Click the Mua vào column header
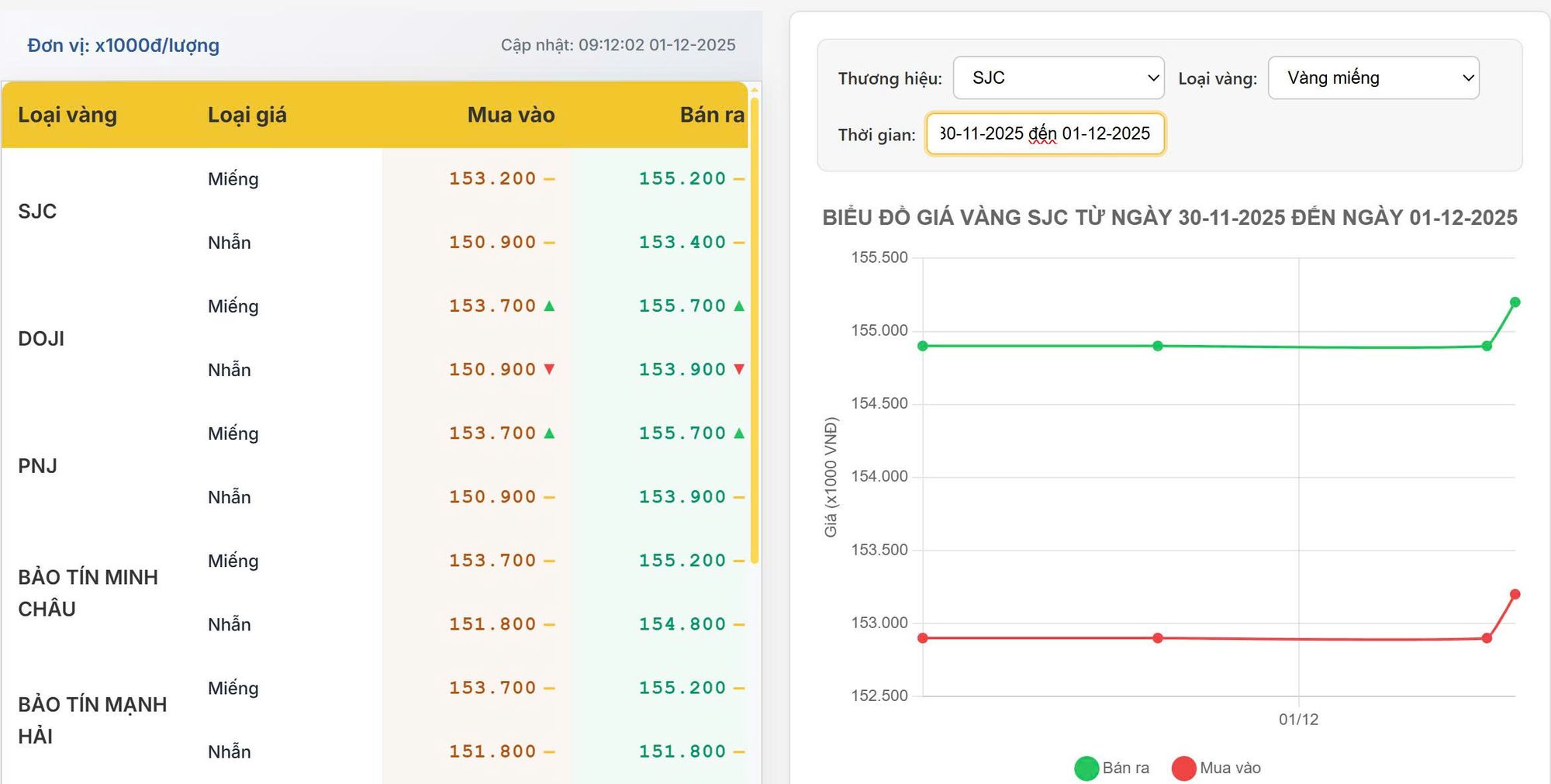The height and width of the screenshot is (784, 1551). coord(510,115)
